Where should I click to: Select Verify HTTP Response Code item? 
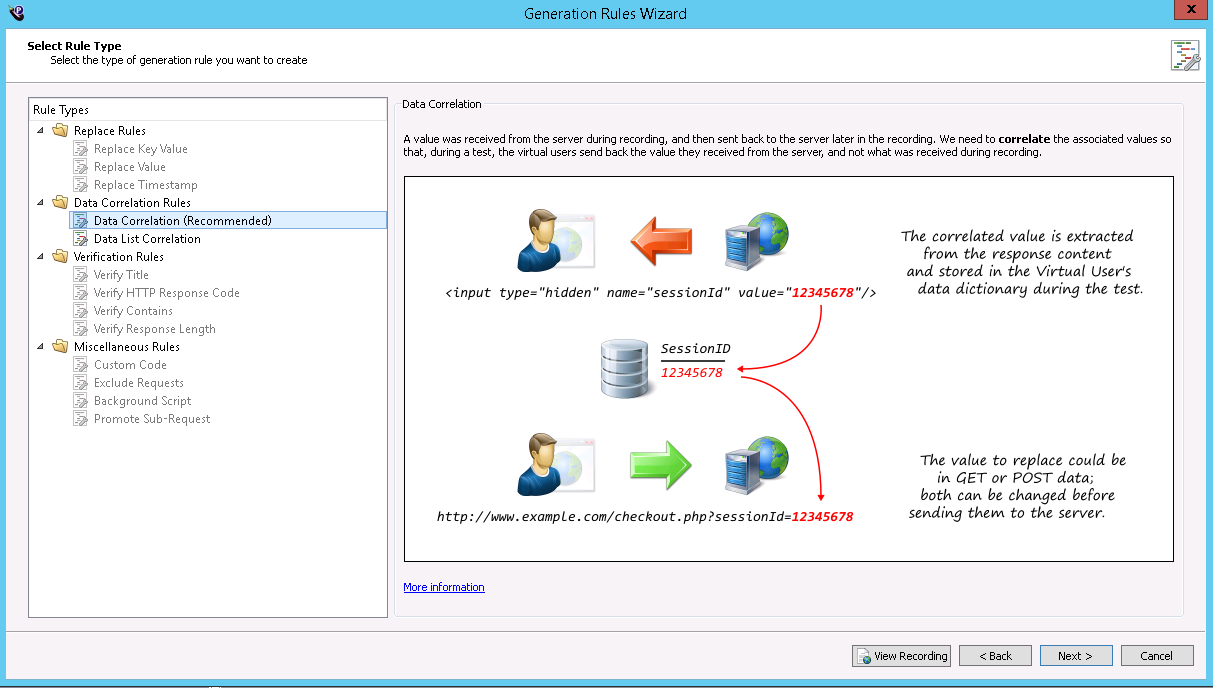(166, 293)
